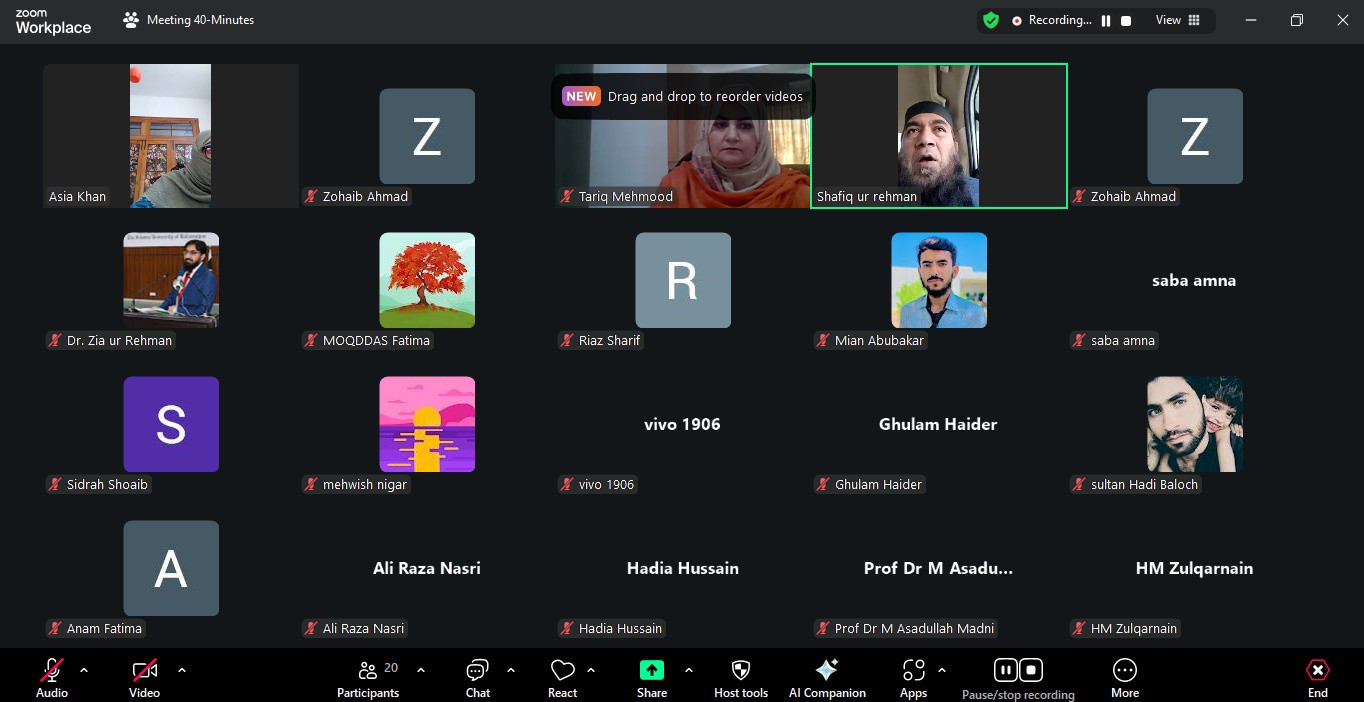Screen dimensions: 1364x702
Task: End the meeting
Action: 1318,677
